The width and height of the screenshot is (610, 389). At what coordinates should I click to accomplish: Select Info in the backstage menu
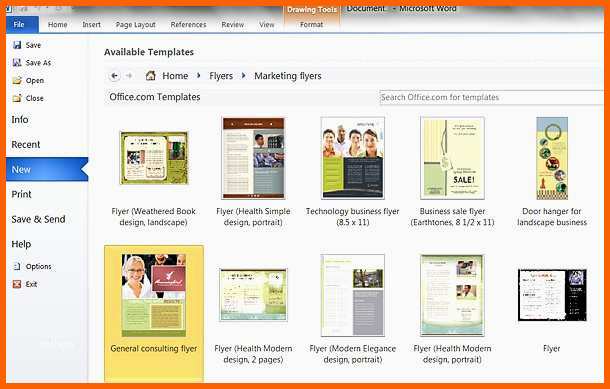point(20,120)
